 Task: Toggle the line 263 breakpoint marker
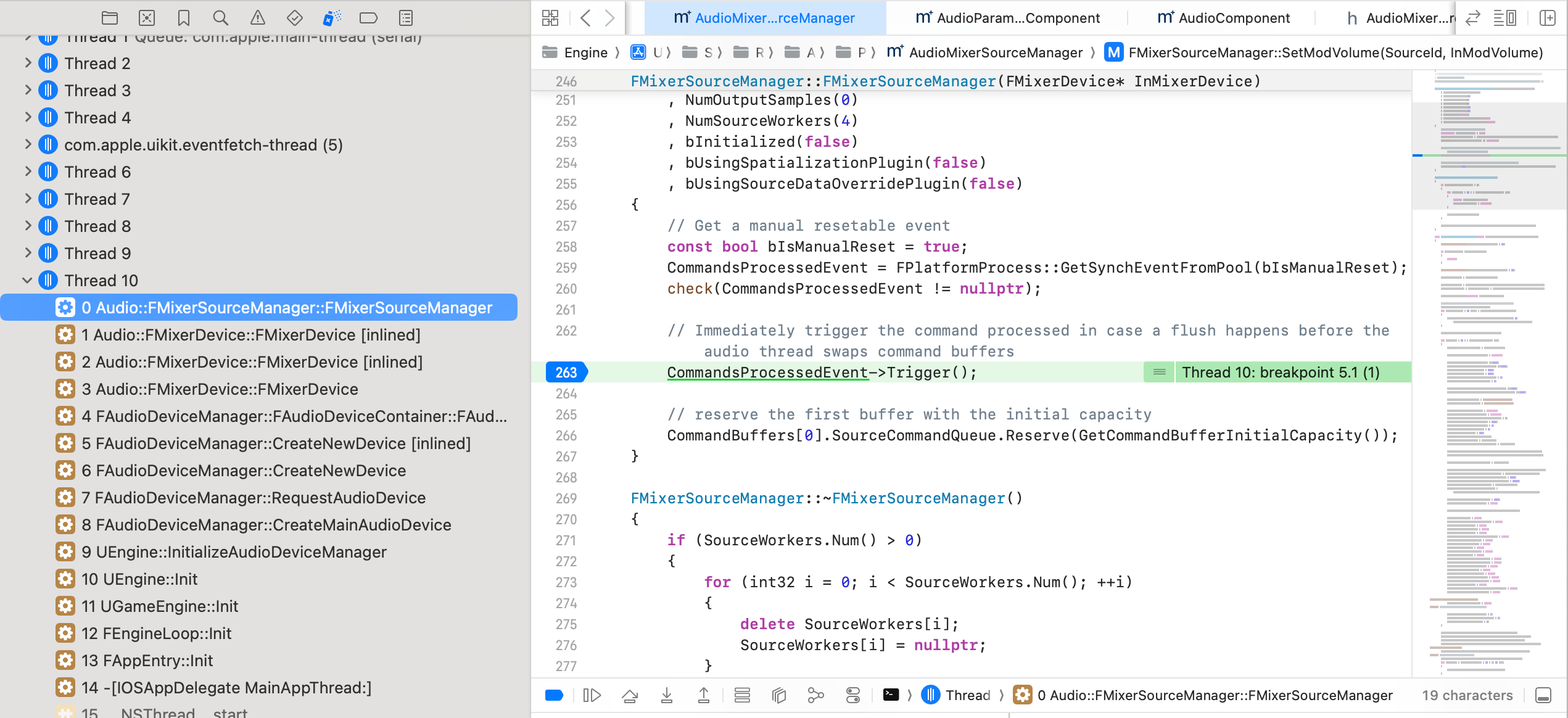pos(566,373)
